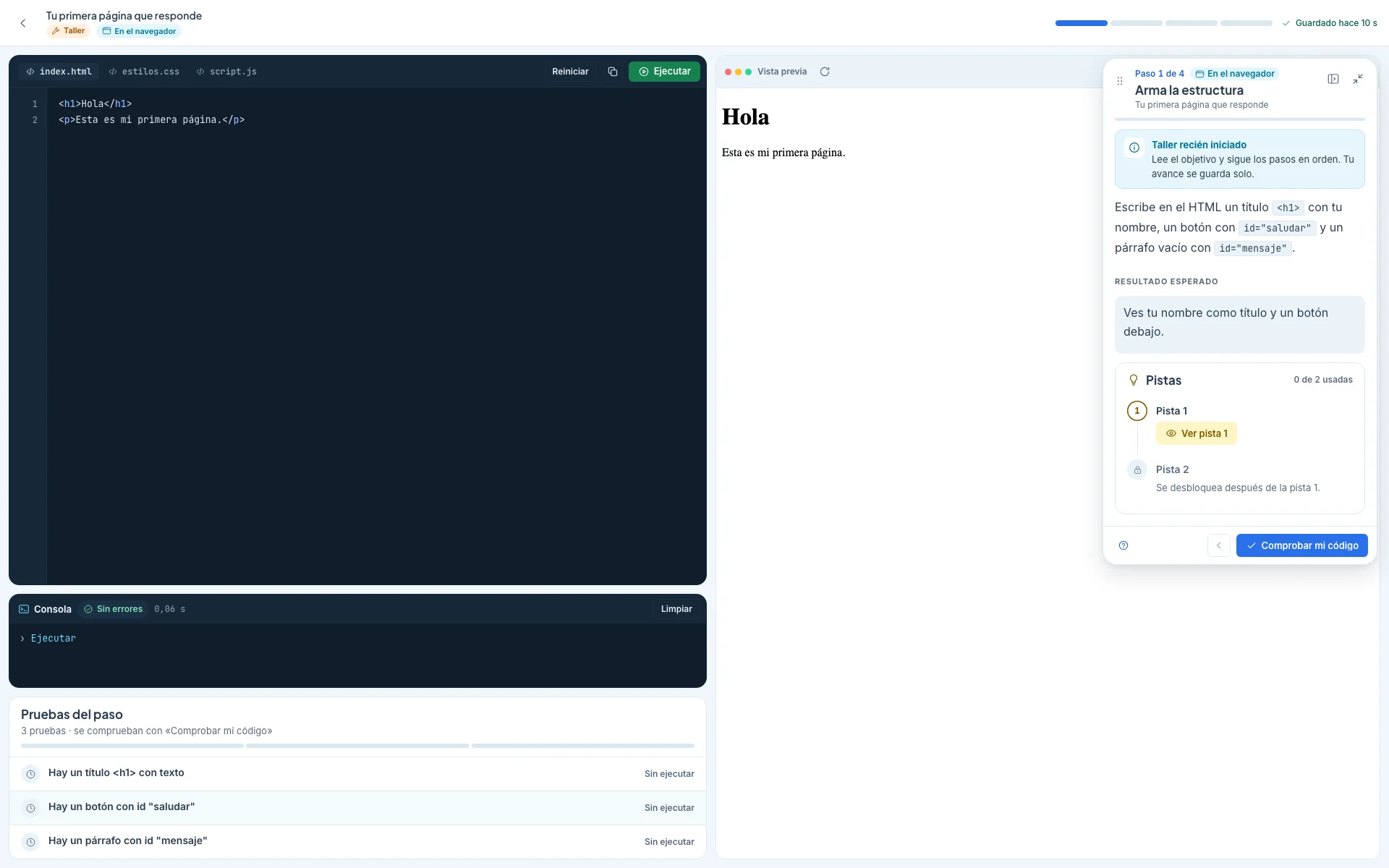This screenshot has width=1389, height=868.
Task: Click the Hola heading in preview
Action: pos(746,117)
